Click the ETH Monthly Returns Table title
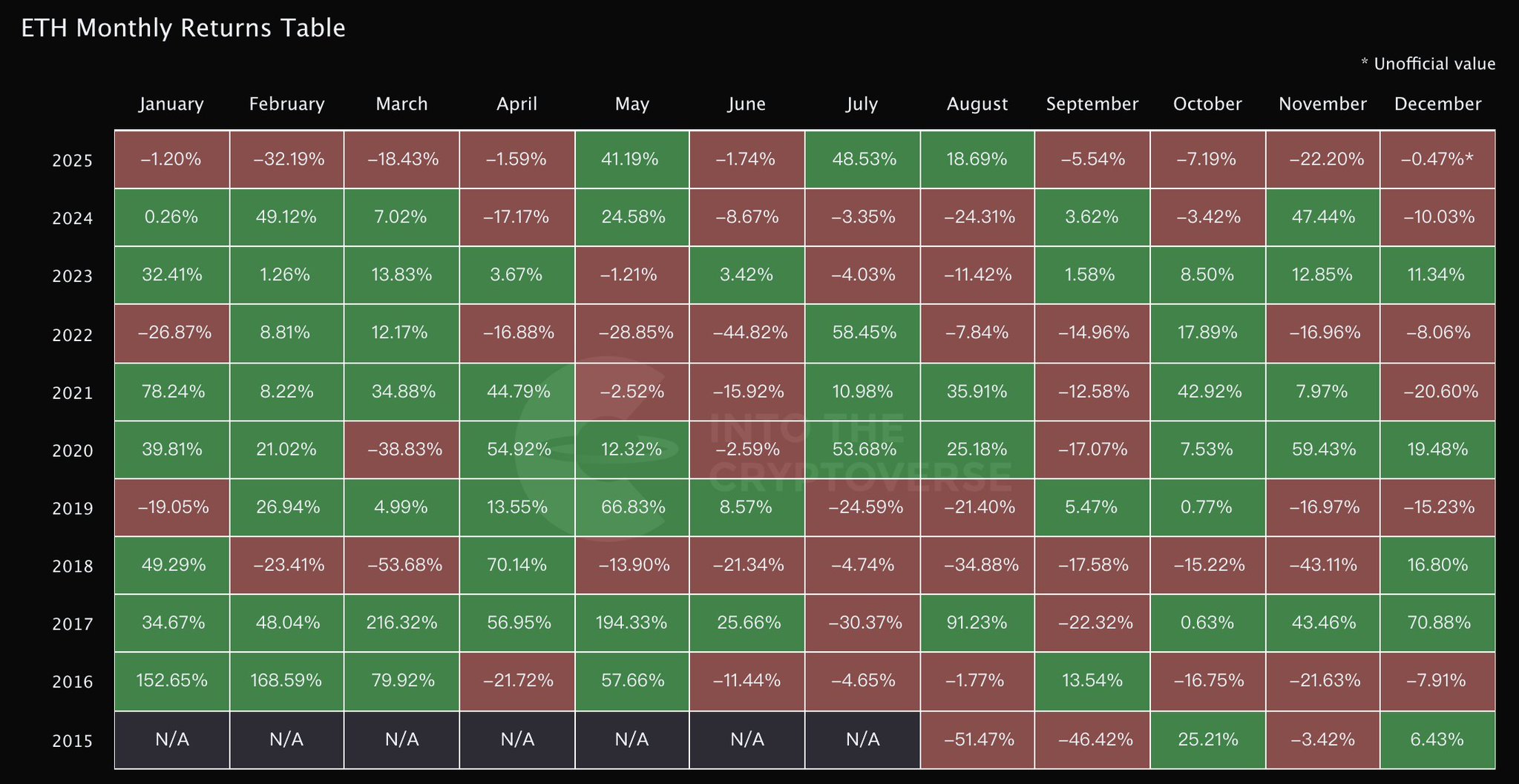 click(x=183, y=28)
